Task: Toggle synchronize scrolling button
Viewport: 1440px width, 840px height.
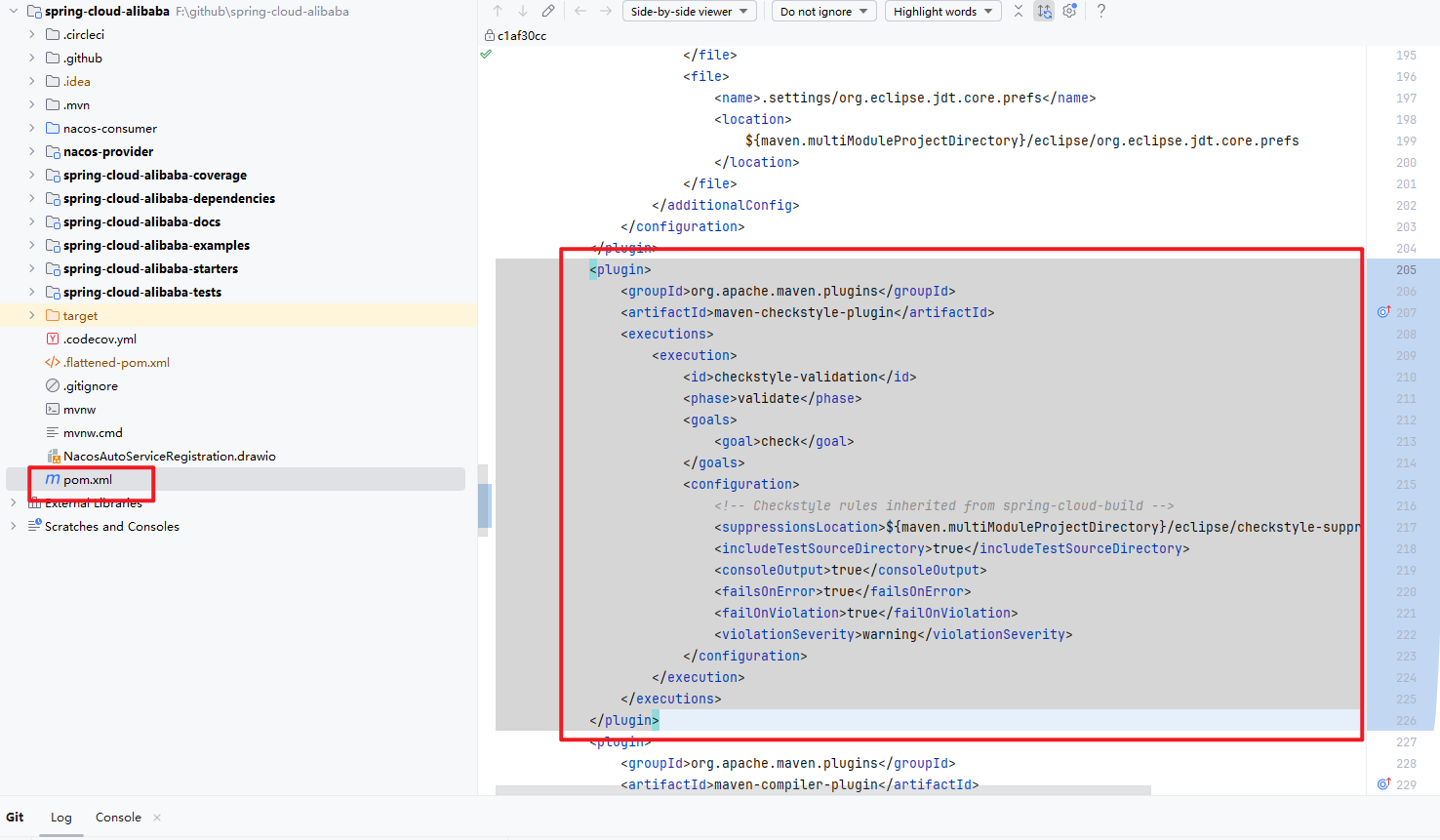Action: coord(1044,11)
